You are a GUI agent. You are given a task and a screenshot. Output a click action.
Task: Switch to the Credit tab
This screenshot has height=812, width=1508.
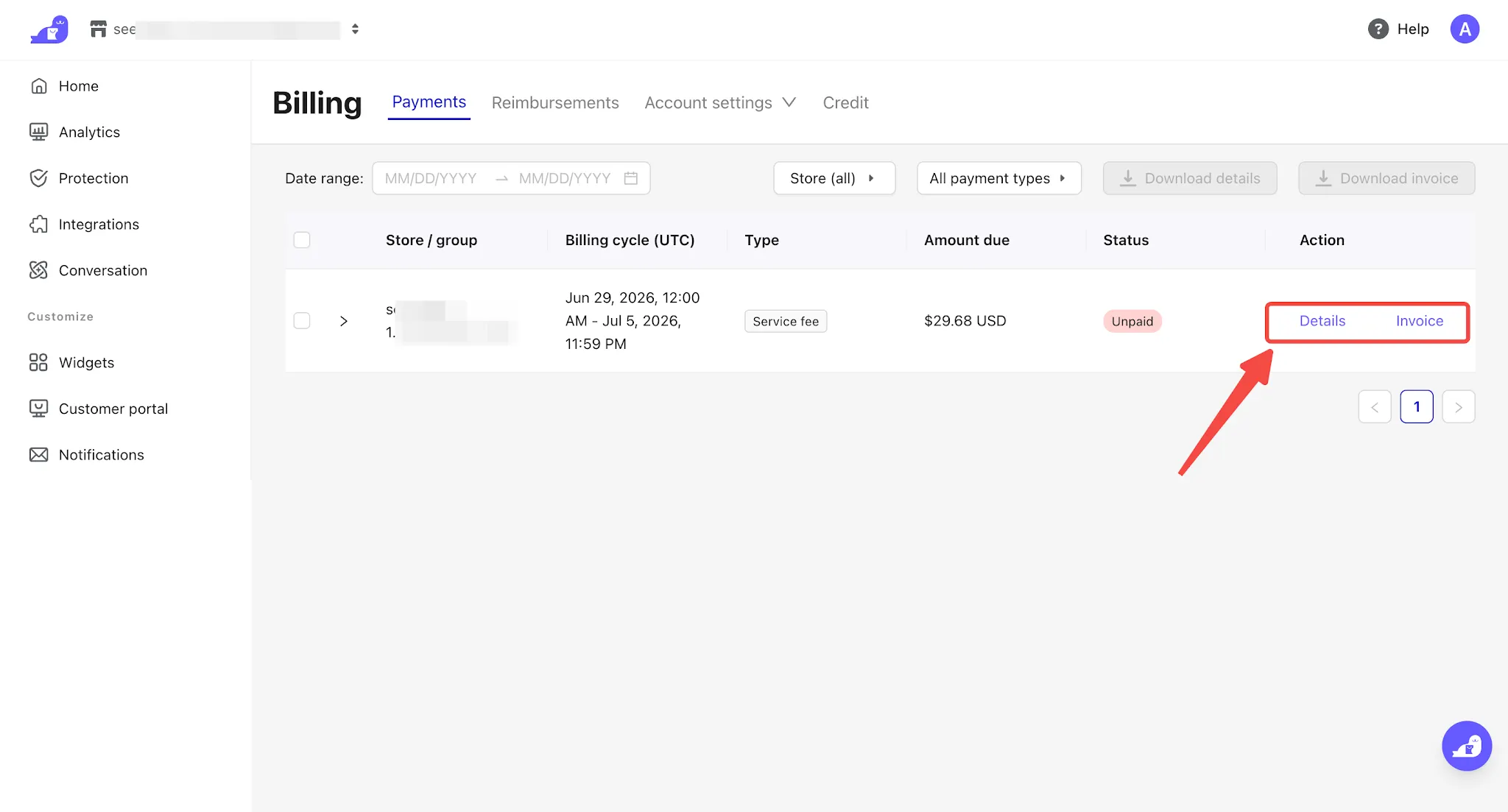(845, 103)
